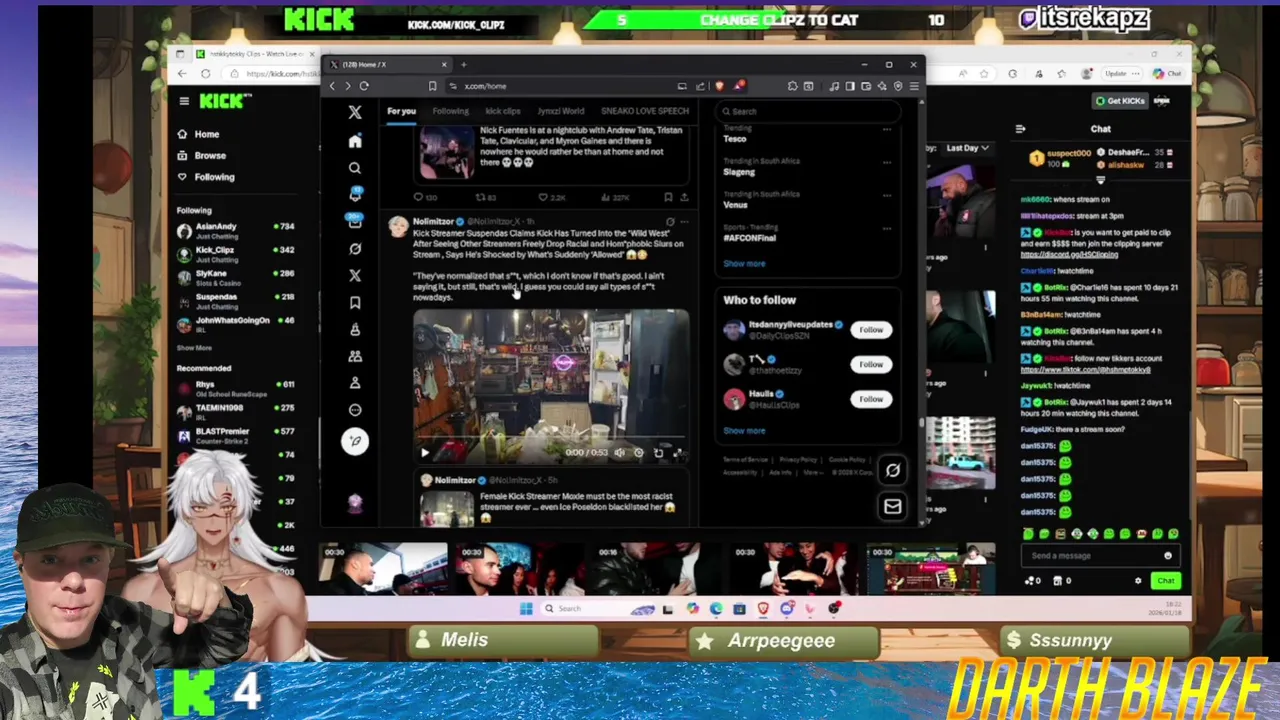Viewport: 1280px width, 720px height.
Task: Open Grok icon in X sidebar
Action: pos(355,248)
